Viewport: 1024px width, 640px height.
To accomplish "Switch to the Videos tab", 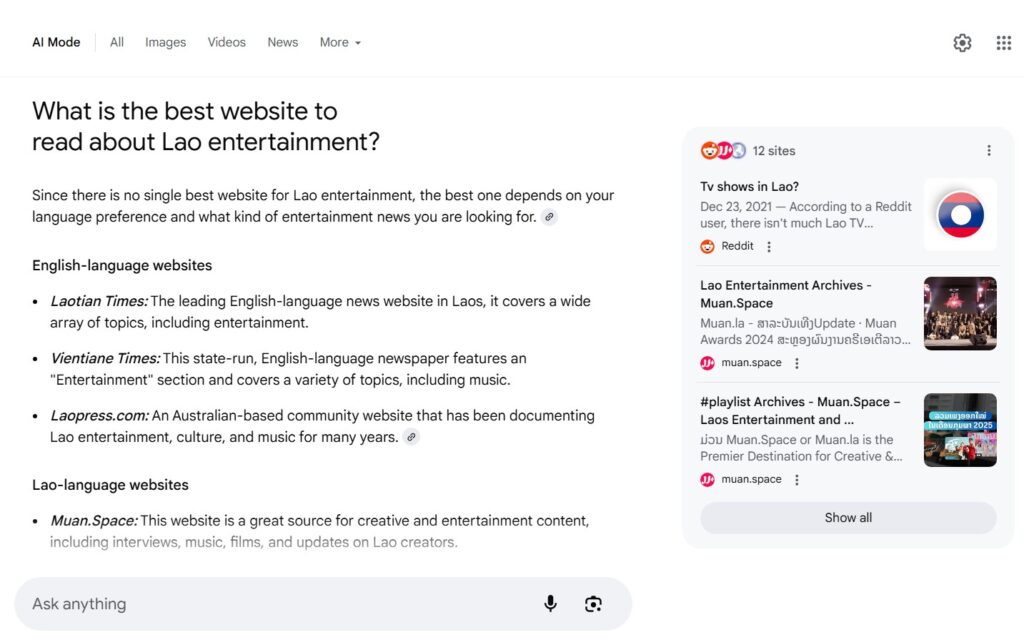I will click(227, 42).
